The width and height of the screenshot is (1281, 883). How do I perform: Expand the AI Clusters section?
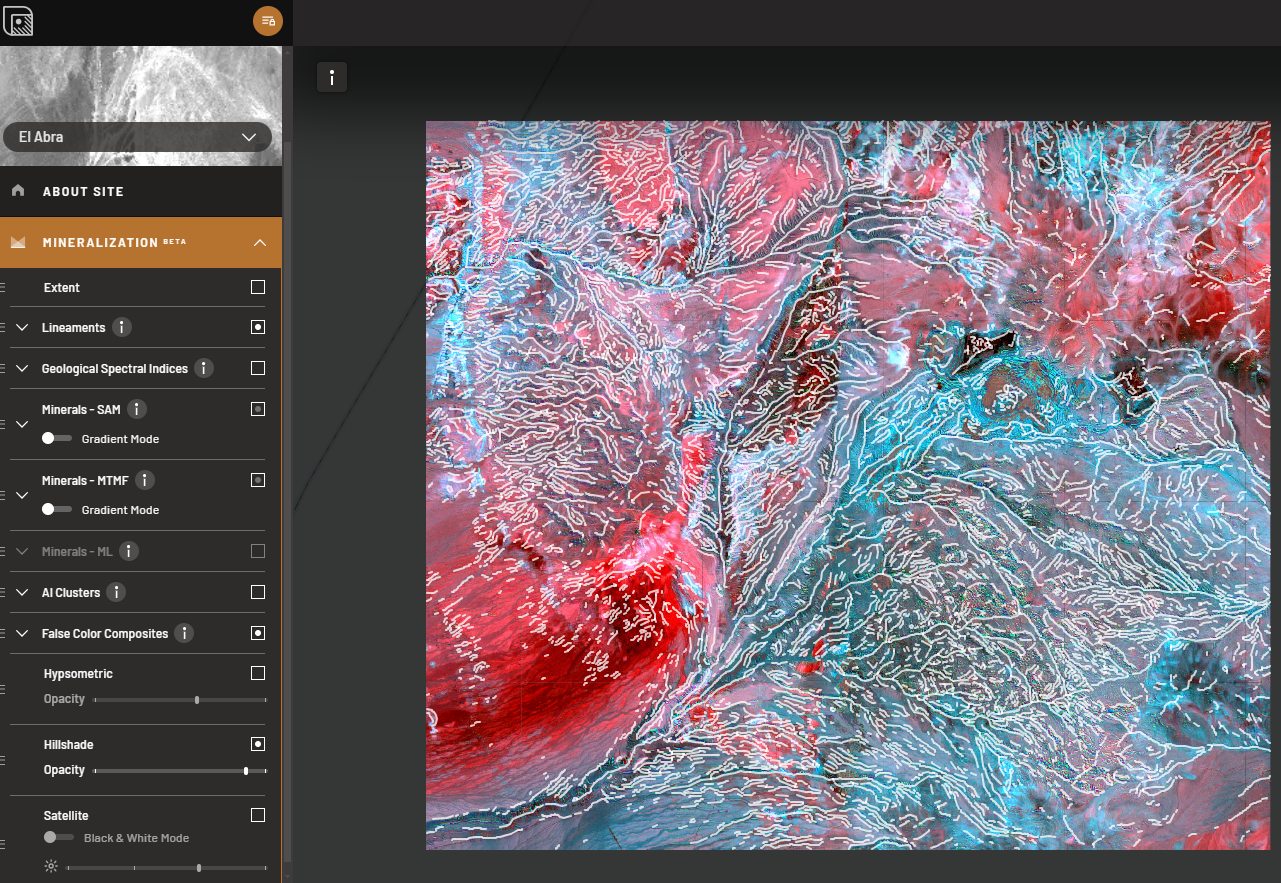[22, 592]
